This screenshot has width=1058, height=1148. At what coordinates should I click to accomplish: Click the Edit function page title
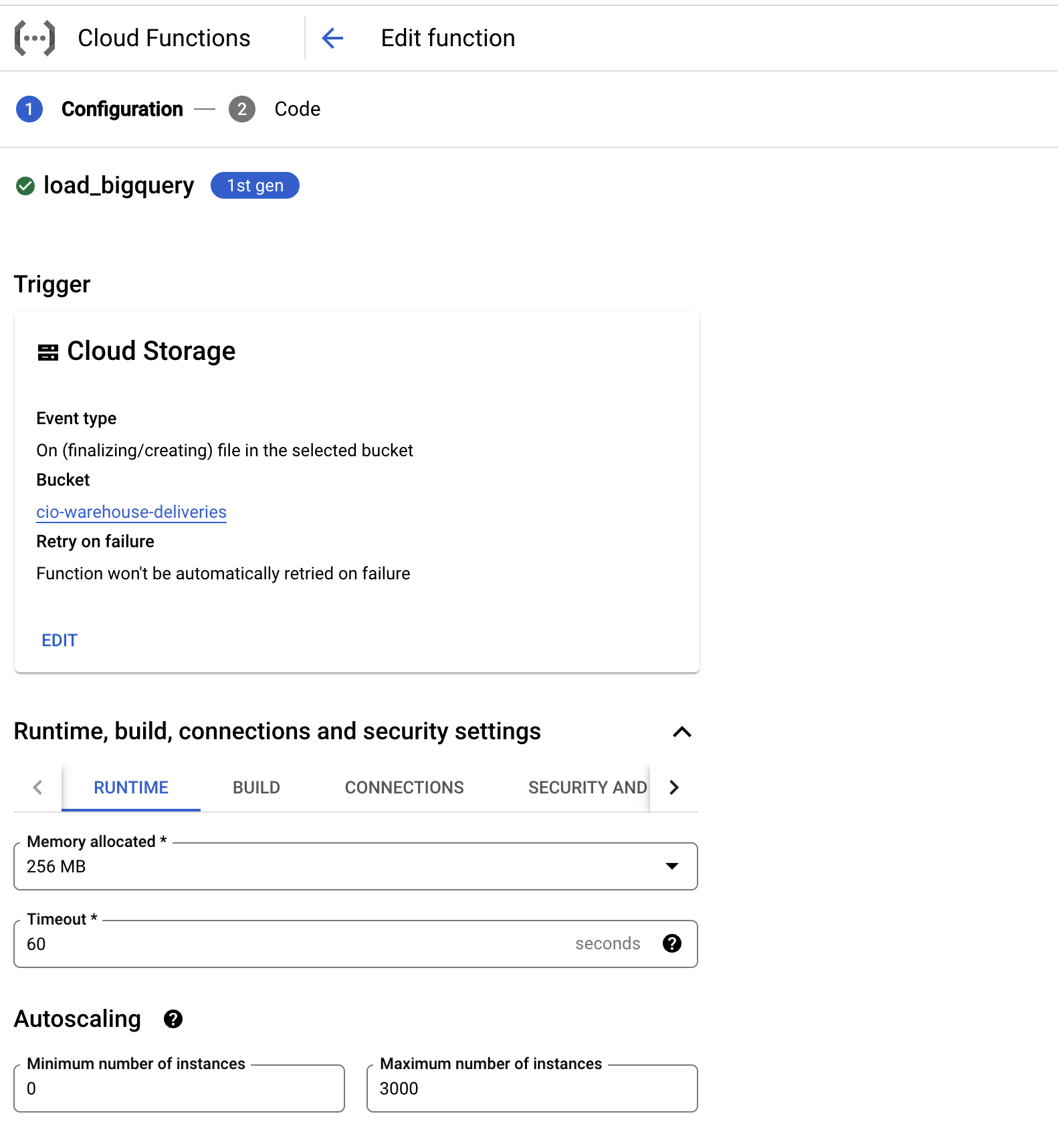pyautogui.click(x=448, y=38)
